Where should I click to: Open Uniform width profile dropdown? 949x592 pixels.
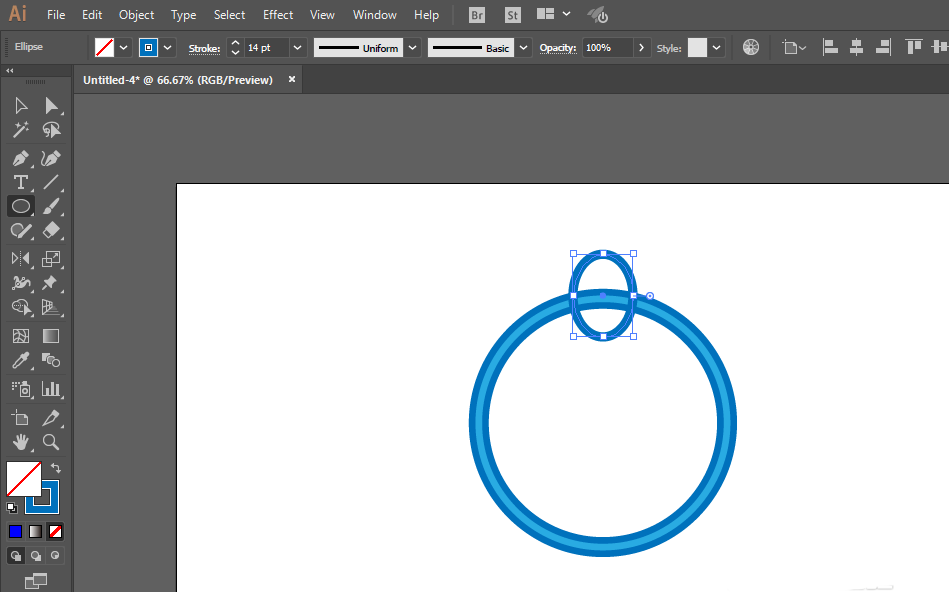(413, 48)
